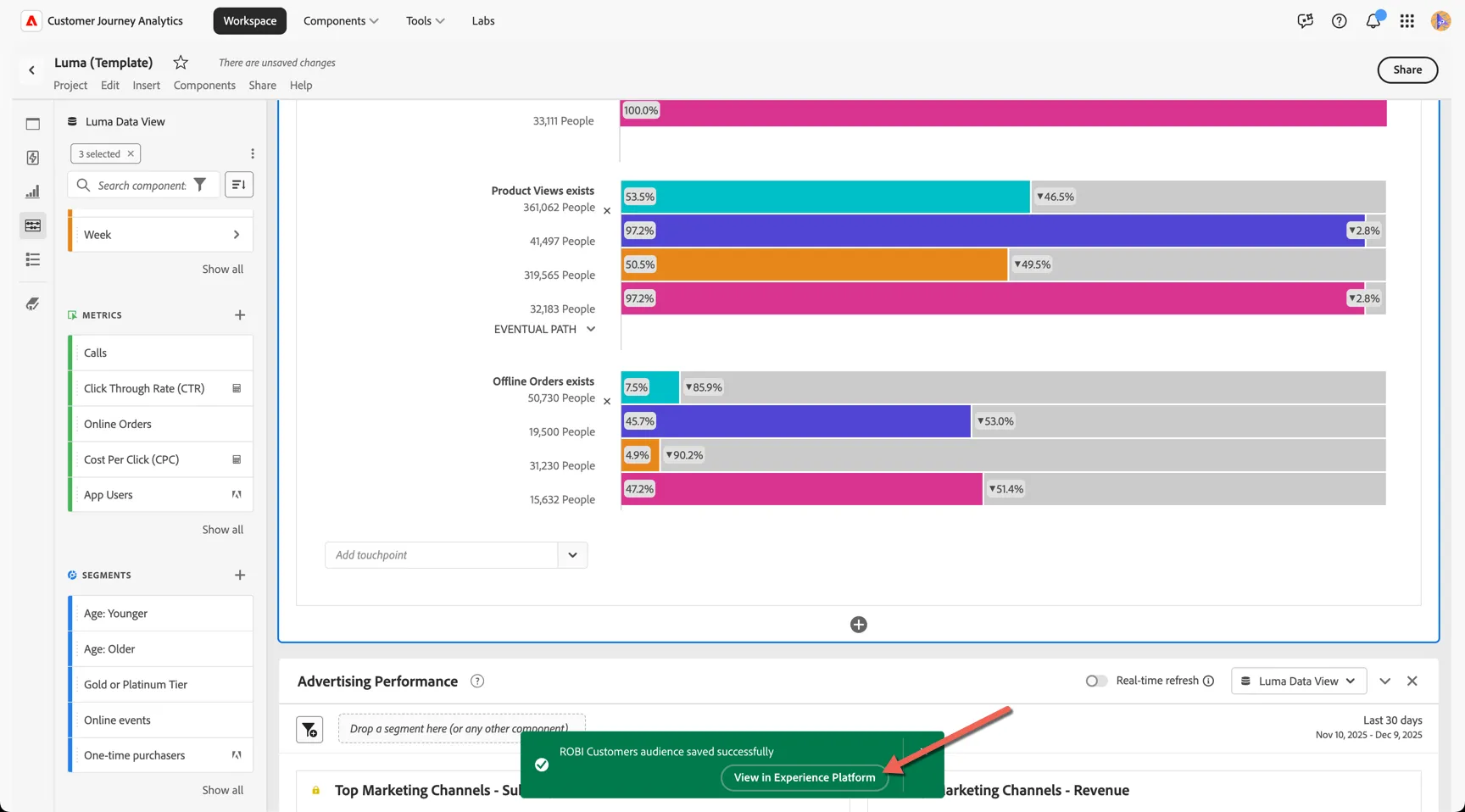Open the notifications bell
Viewport: 1465px width, 812px height.
point(1373,21)
